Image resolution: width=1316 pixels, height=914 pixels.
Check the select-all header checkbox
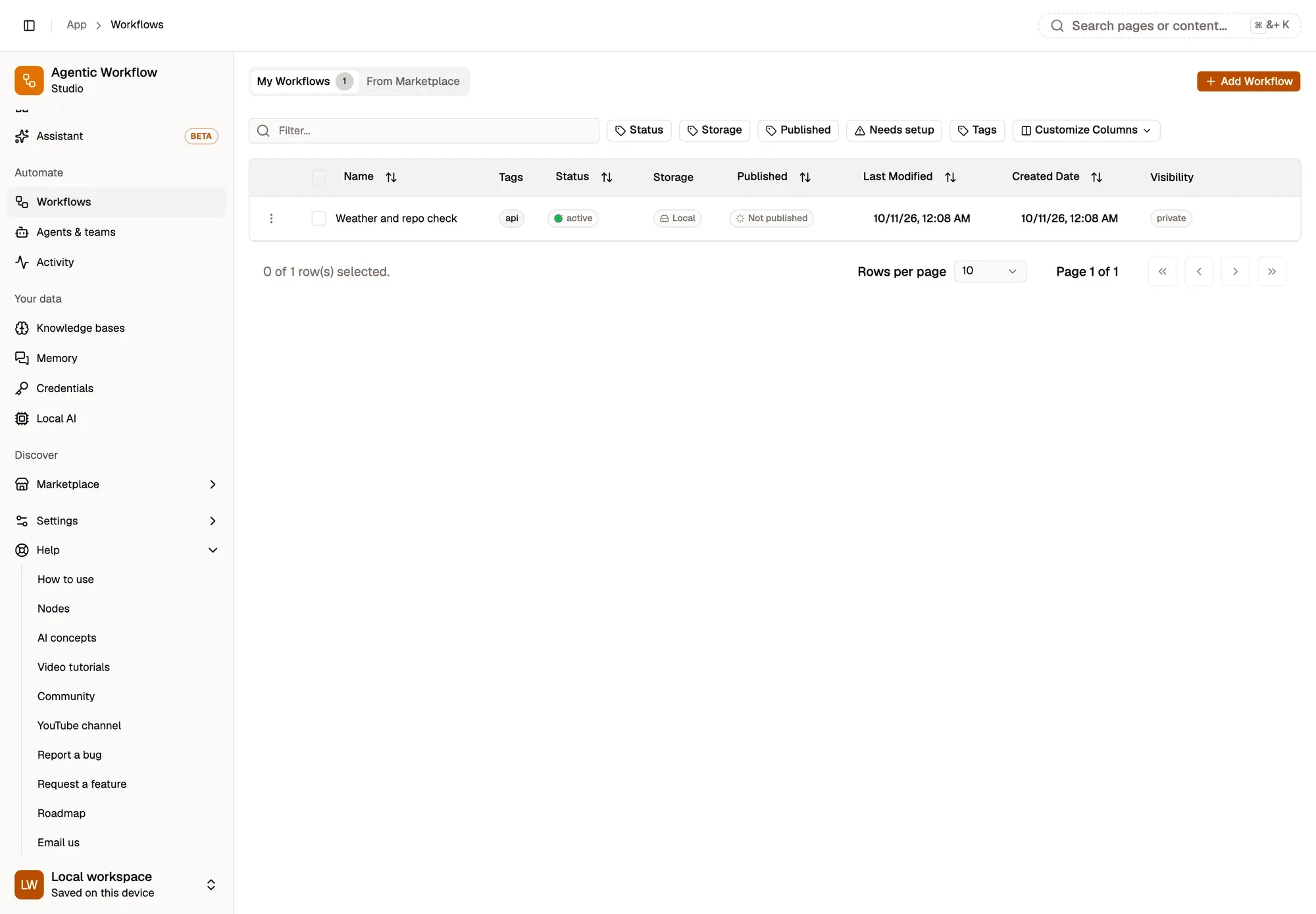[318, 177]
